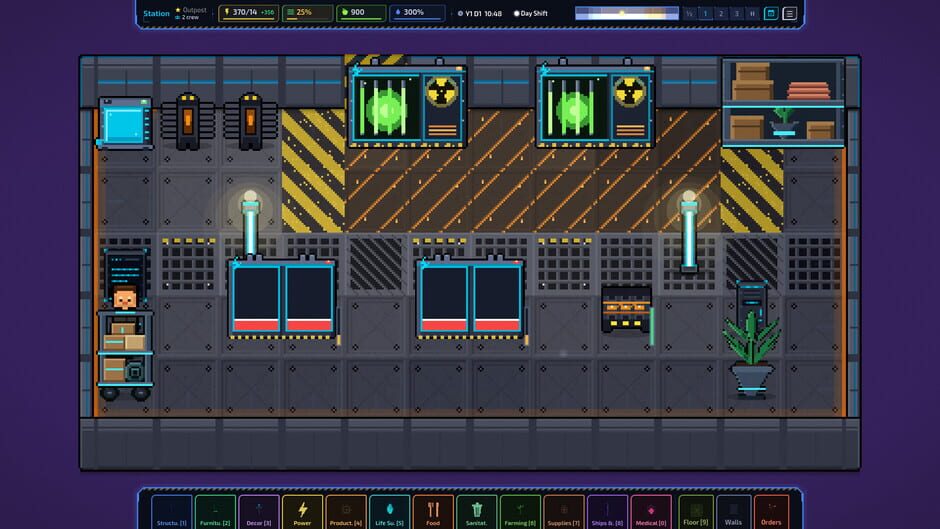The width and height of the screenshot is (940, 529).
Task: Select the first orange power coil
Action: coord(188,121)
